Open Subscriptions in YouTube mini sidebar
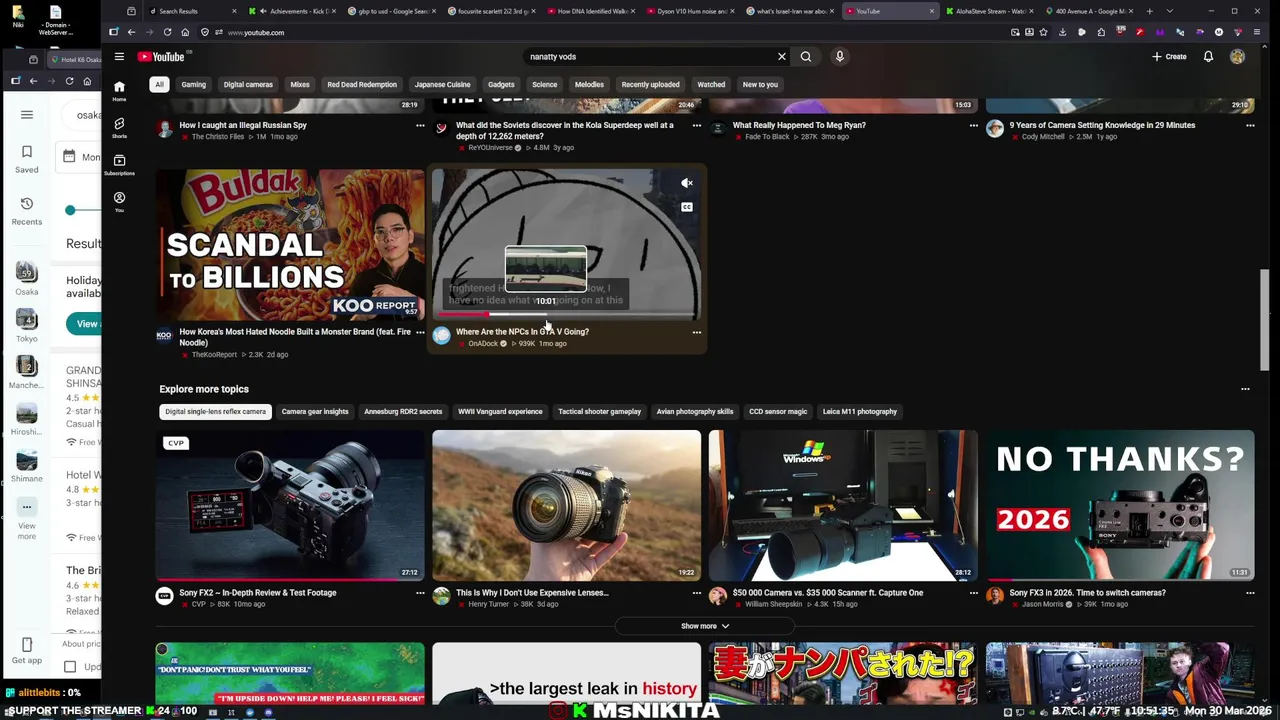The height and width of the screenshot is (720, 1280). click(119, 165)
